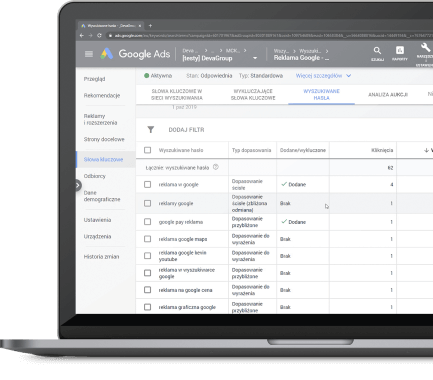Expand 'Więcej szczegółów' details chevron
433x380 pixels.
click(349, 76)
